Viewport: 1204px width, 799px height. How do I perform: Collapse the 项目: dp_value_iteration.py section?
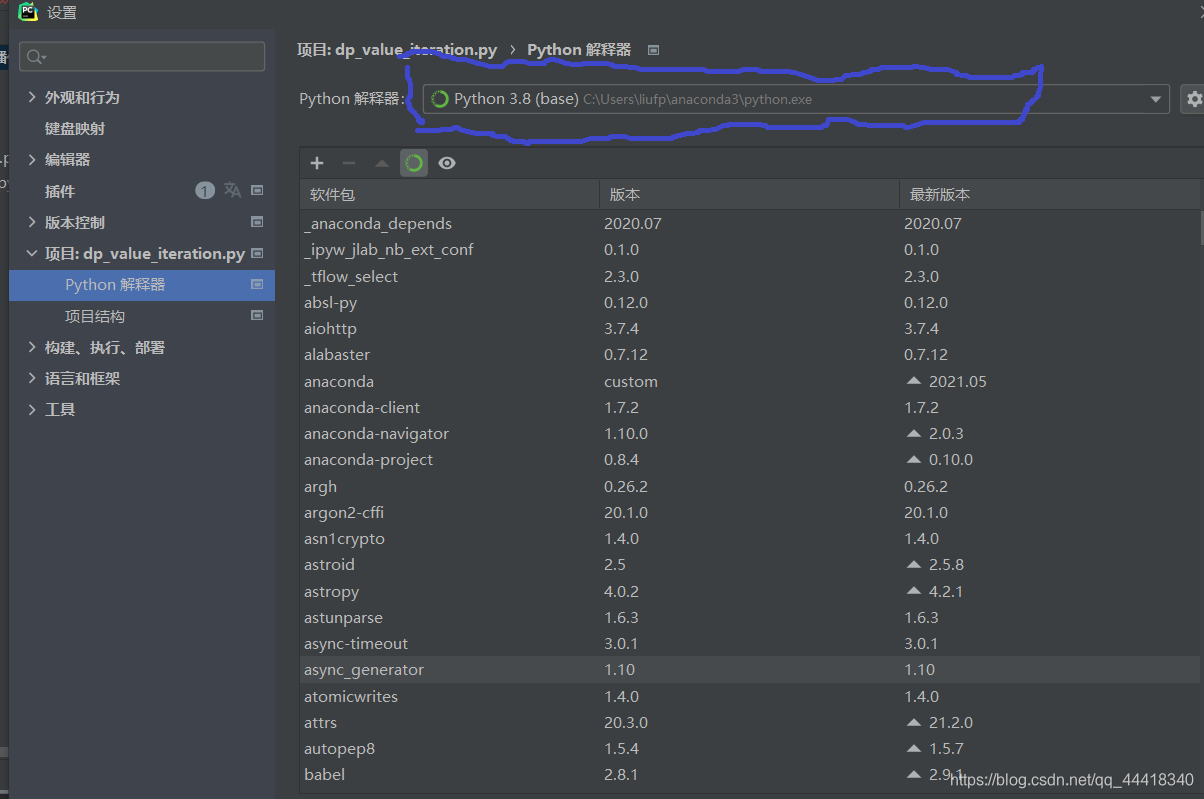click(x=32, y=254)
